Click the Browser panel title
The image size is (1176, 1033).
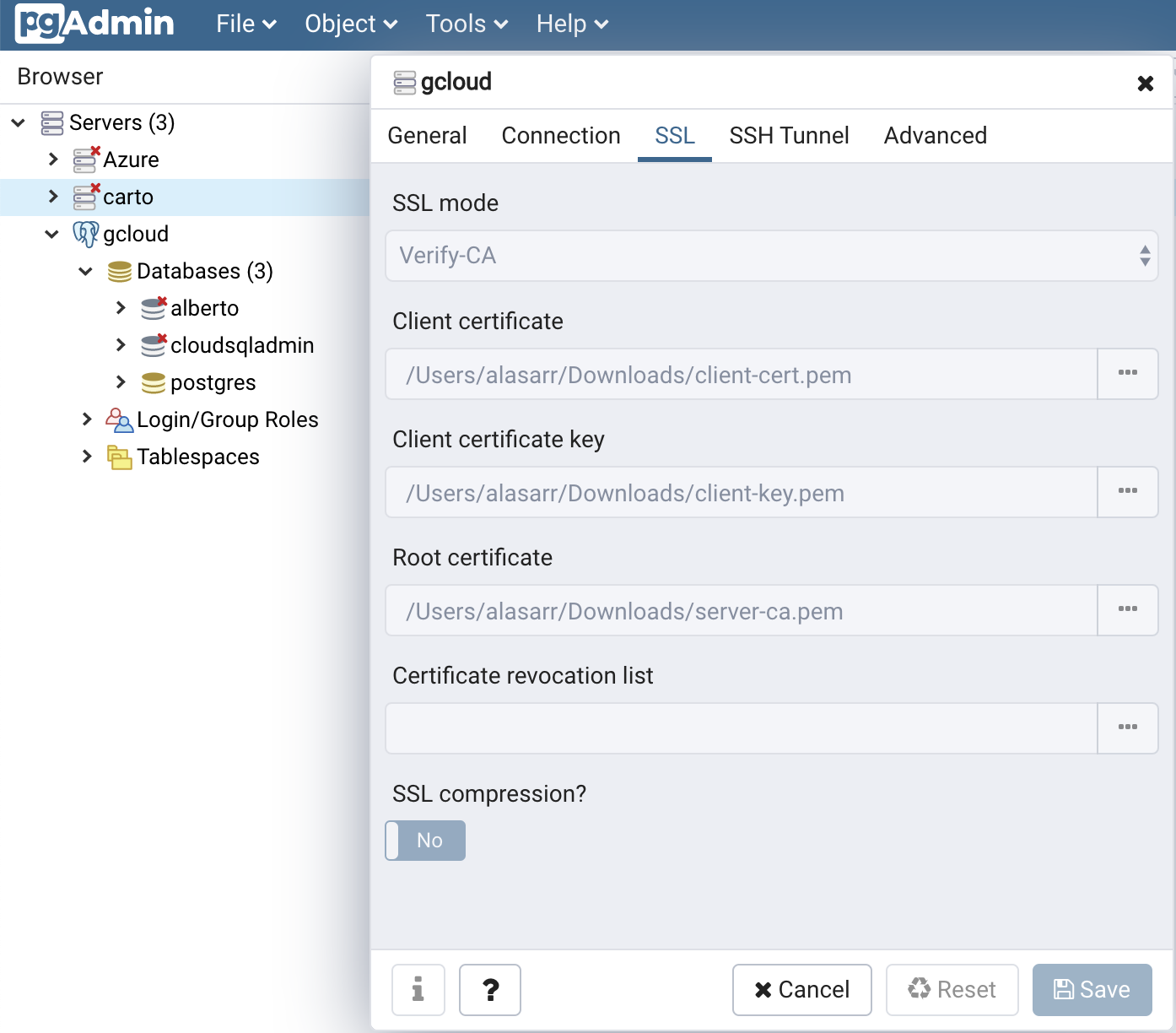pyautogui.click(x=60, y=77)
